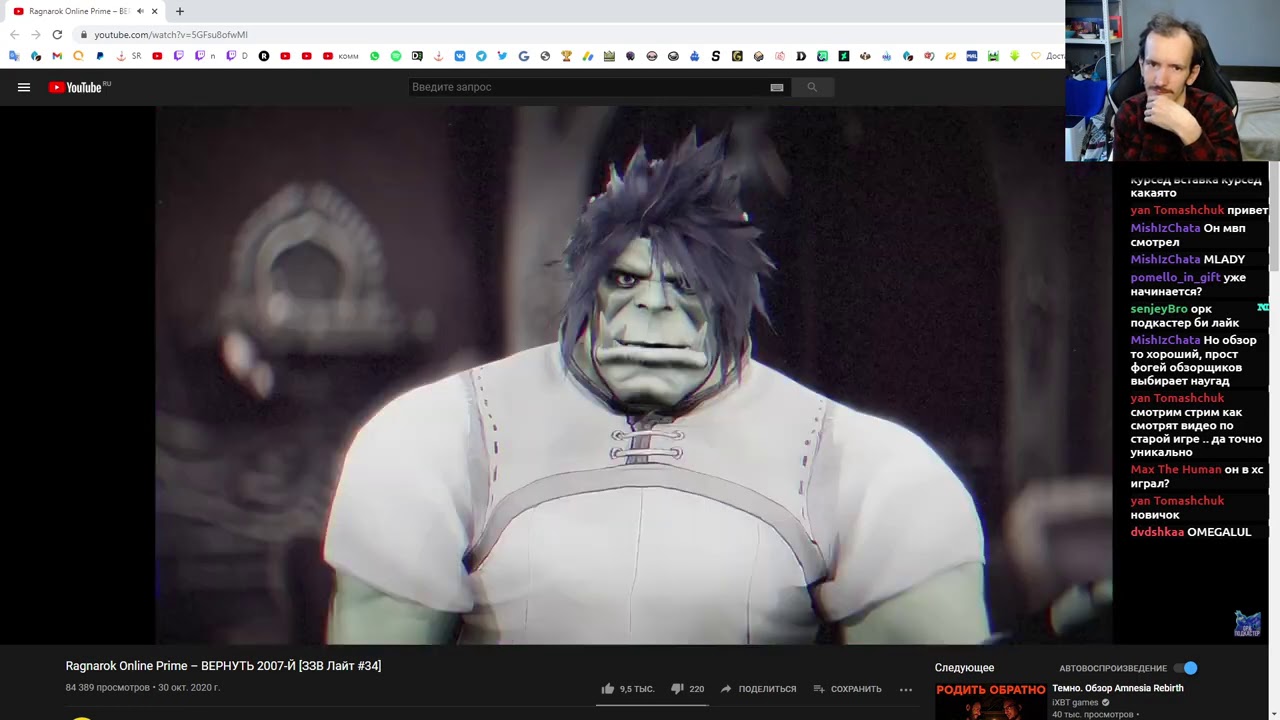
Task: Go back with the browser back arrow
Action: tap(14, 34)
